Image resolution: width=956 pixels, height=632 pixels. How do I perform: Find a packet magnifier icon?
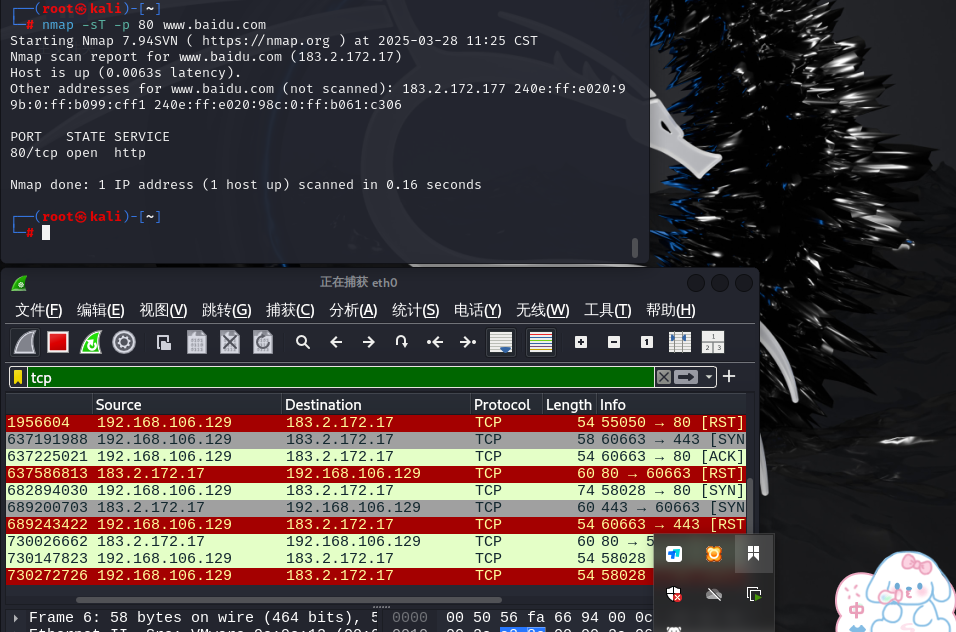[302, 343]
